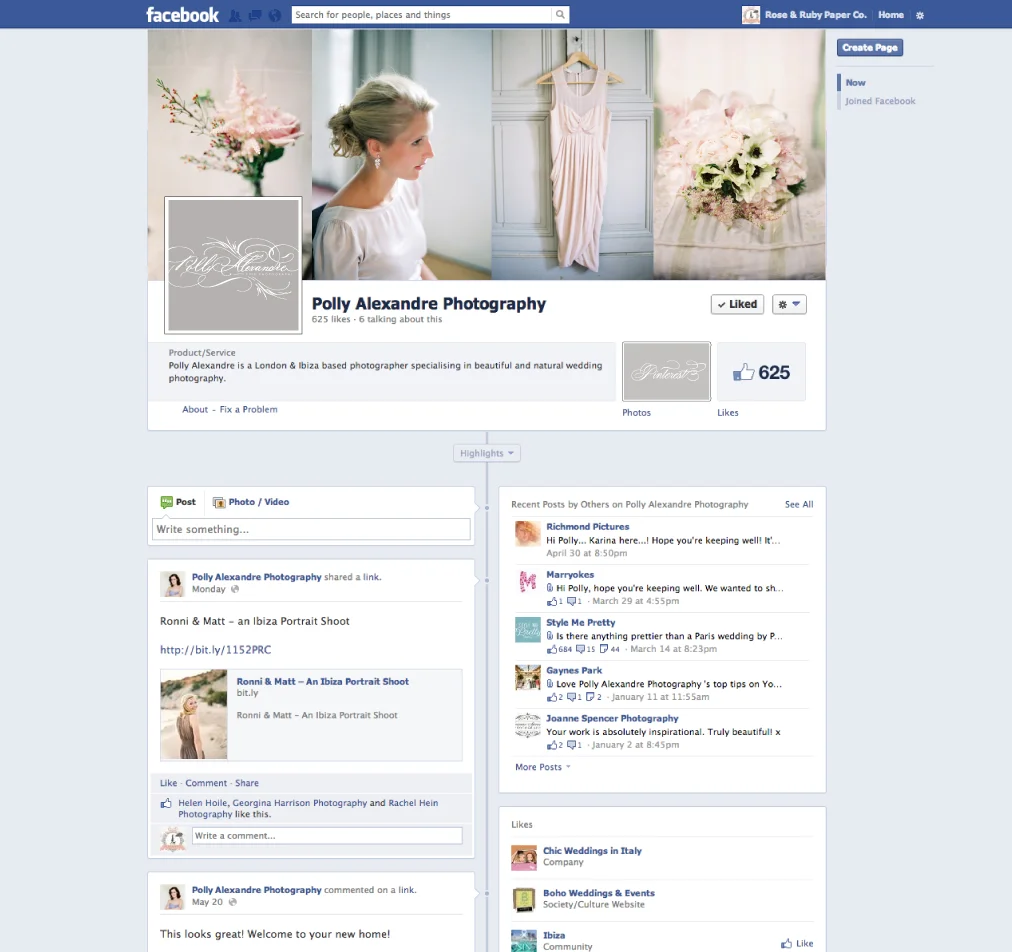
Task: Click Georgina Harrison Photography link
Action: tap(299, 803)
